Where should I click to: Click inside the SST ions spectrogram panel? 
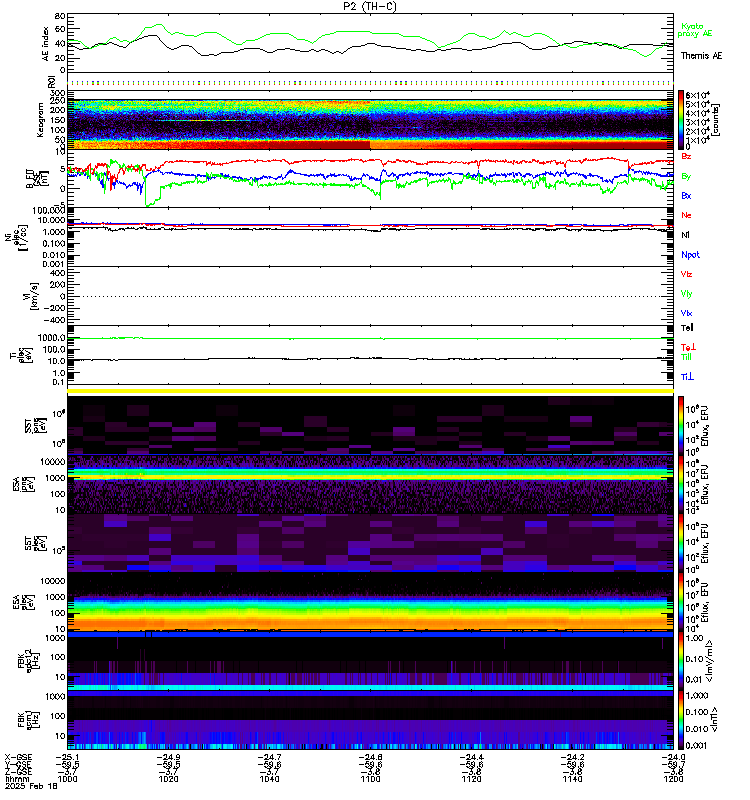370,426
